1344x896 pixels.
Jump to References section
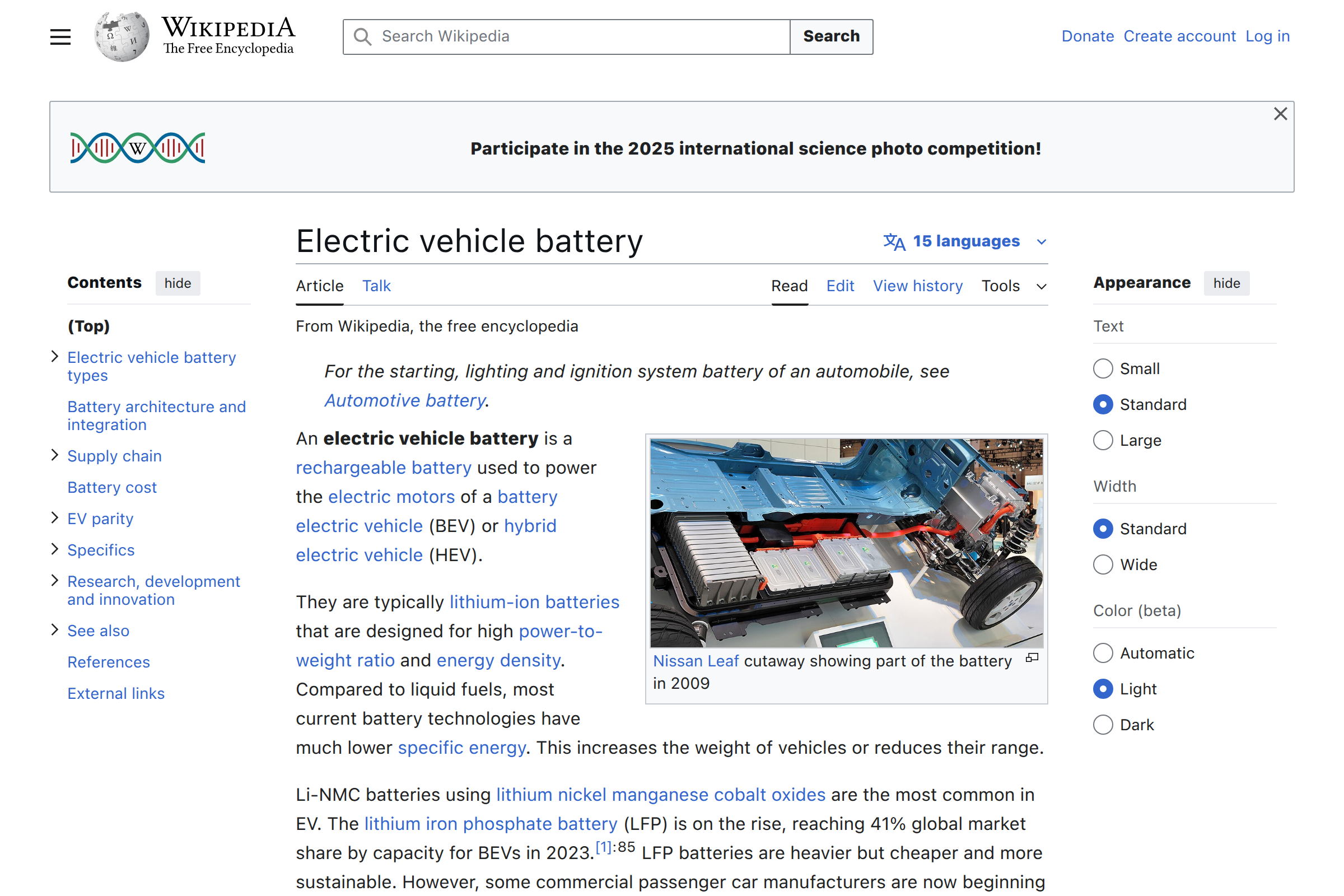[x=109, y=662]
